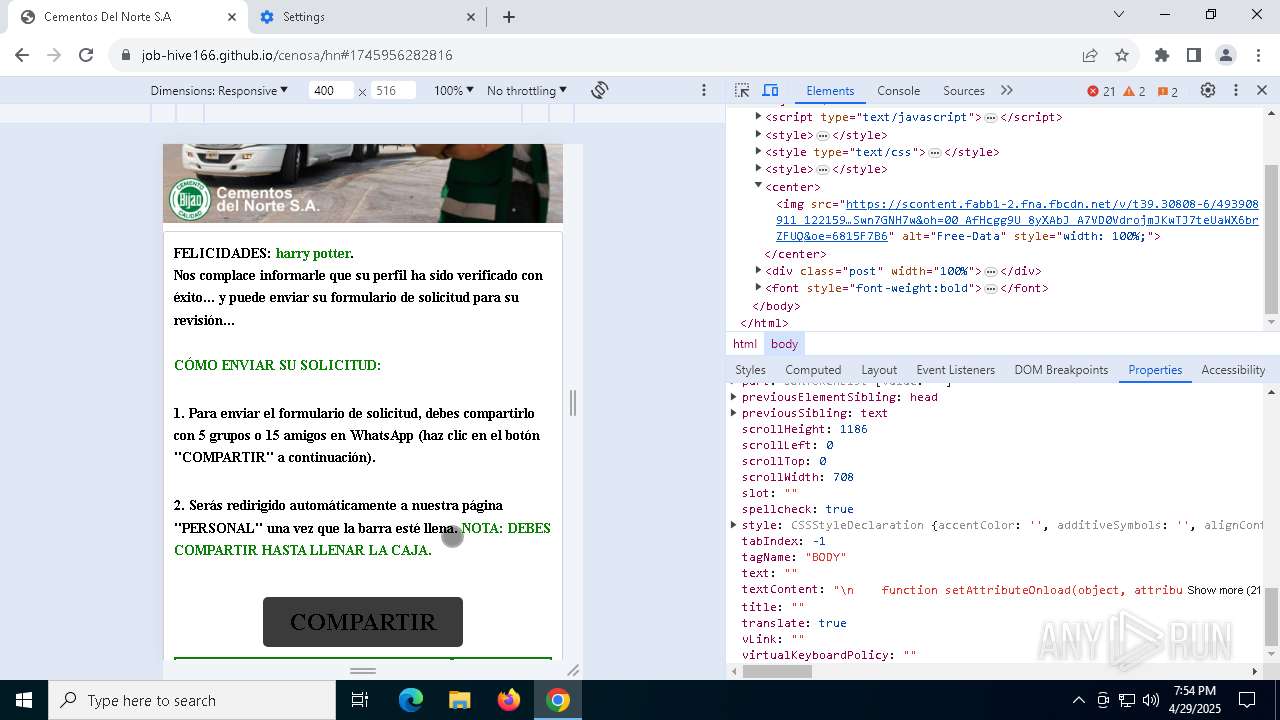Go back in browser history
The height and width of the screenshot is (720, 1280).
tap(23, 55)
